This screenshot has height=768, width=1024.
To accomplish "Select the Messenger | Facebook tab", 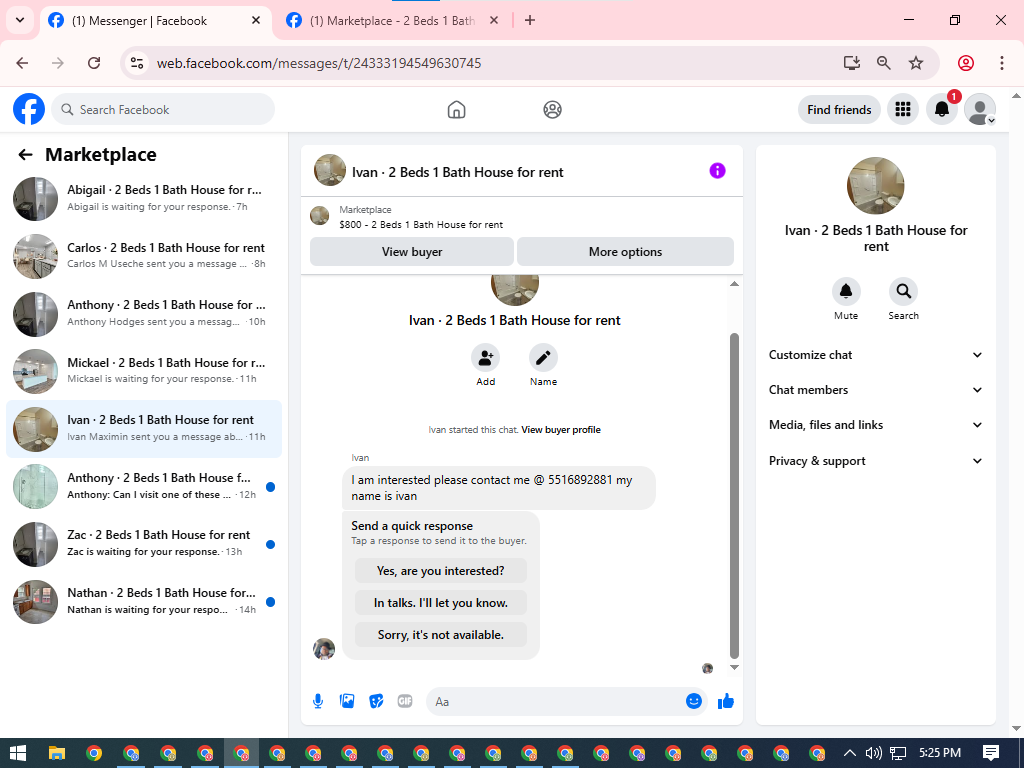I will coord(155,21).
